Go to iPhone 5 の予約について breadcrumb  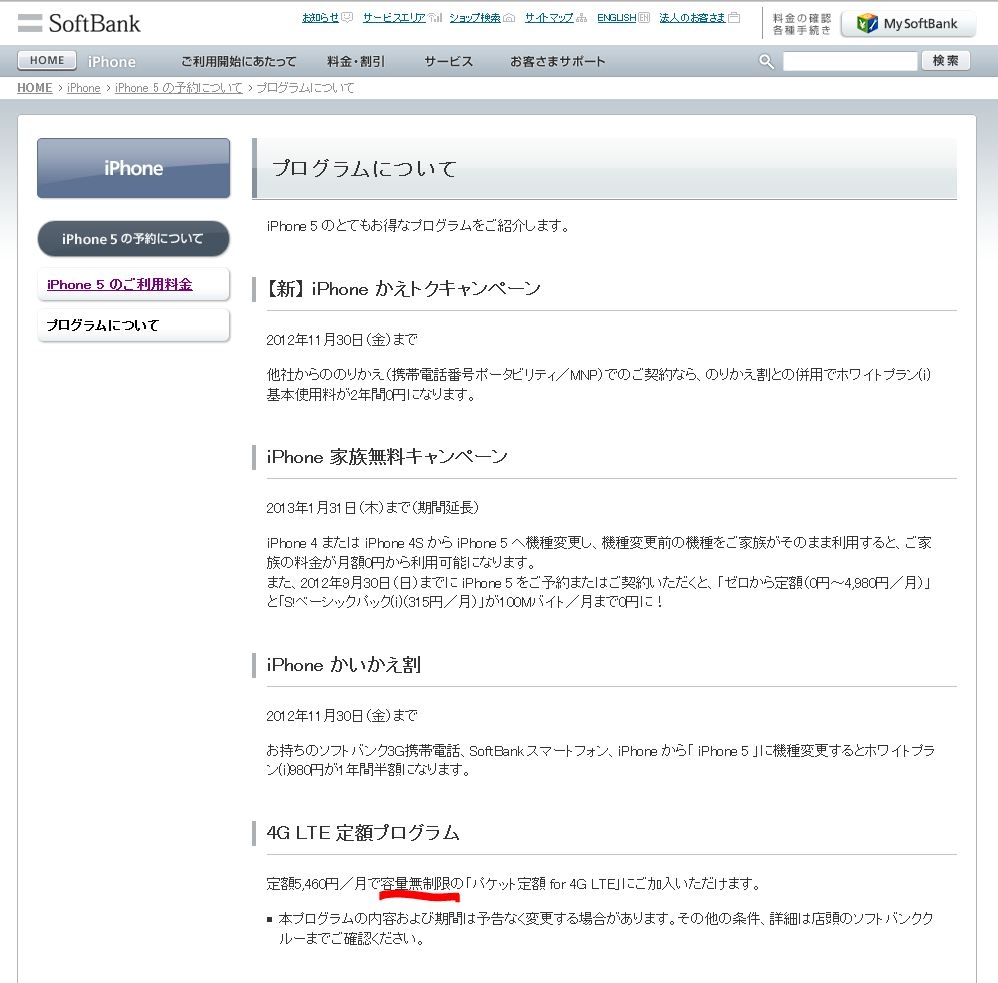click(179, 88)
